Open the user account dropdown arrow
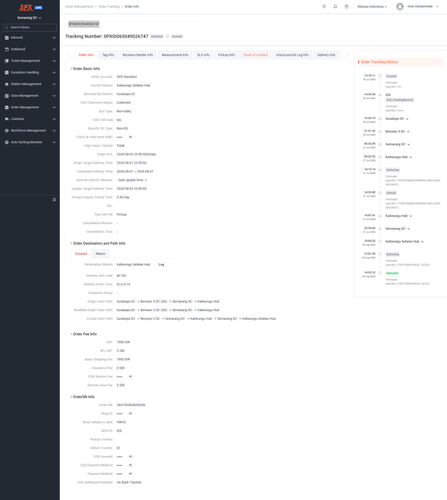 [x=437, y=6]
